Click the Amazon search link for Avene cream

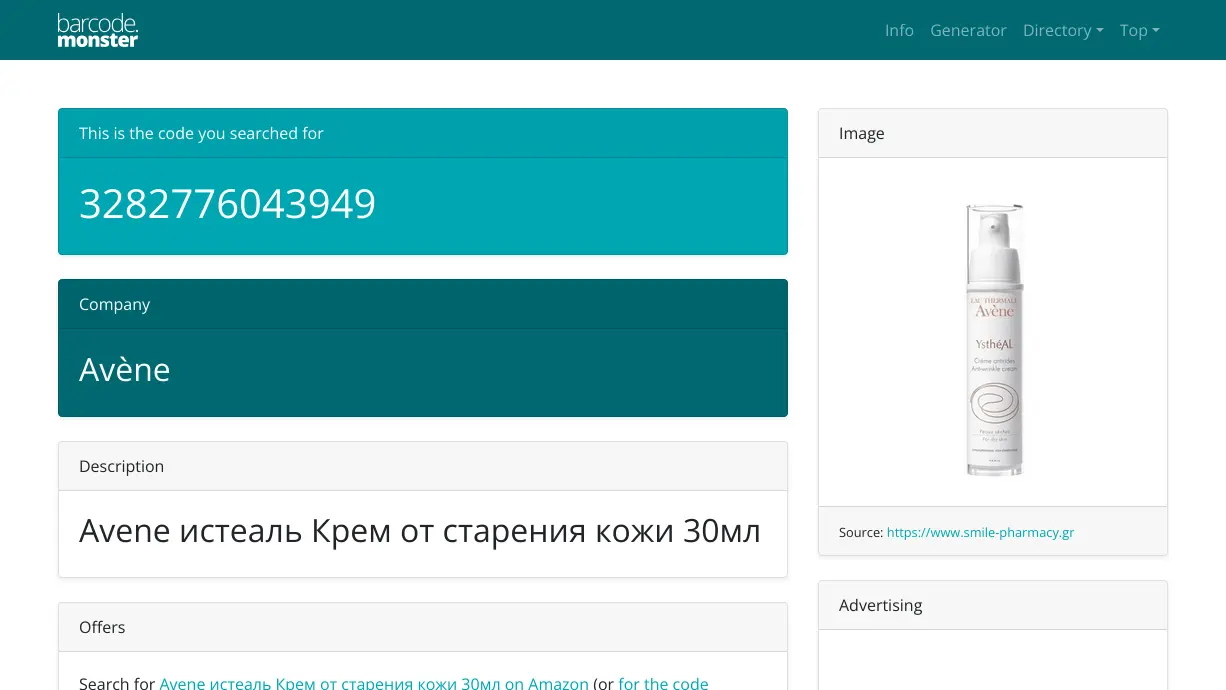point(374,683)
